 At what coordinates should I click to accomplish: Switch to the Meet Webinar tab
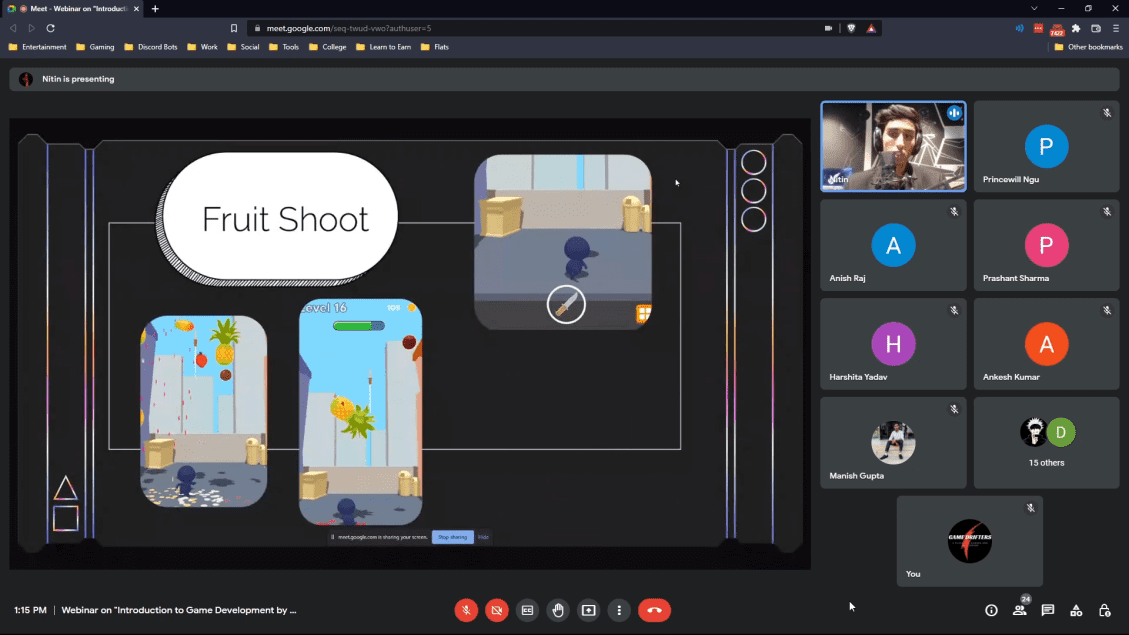coord(72,9)
